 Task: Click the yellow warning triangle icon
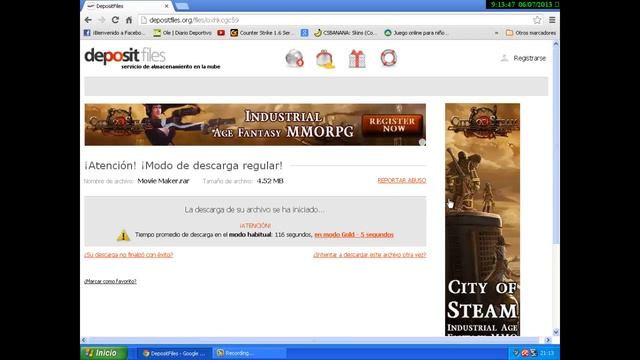click(123, 235)
